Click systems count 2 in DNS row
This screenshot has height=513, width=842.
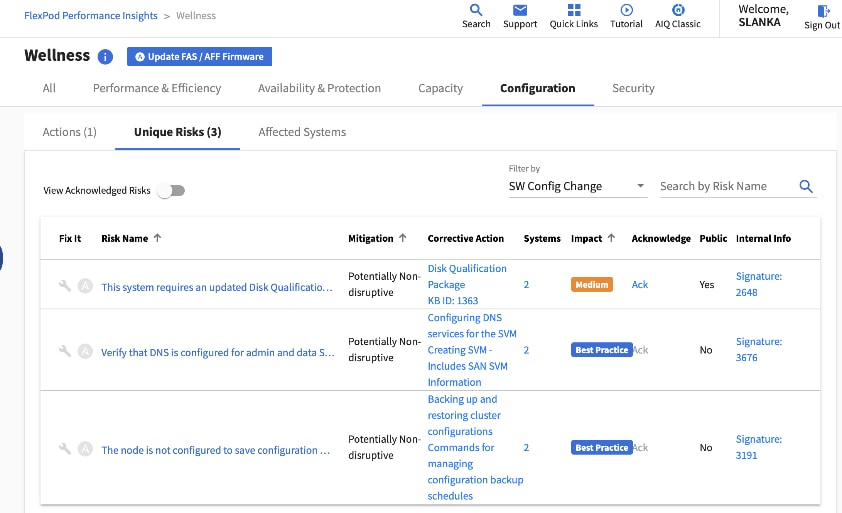[x=526, y=350]
